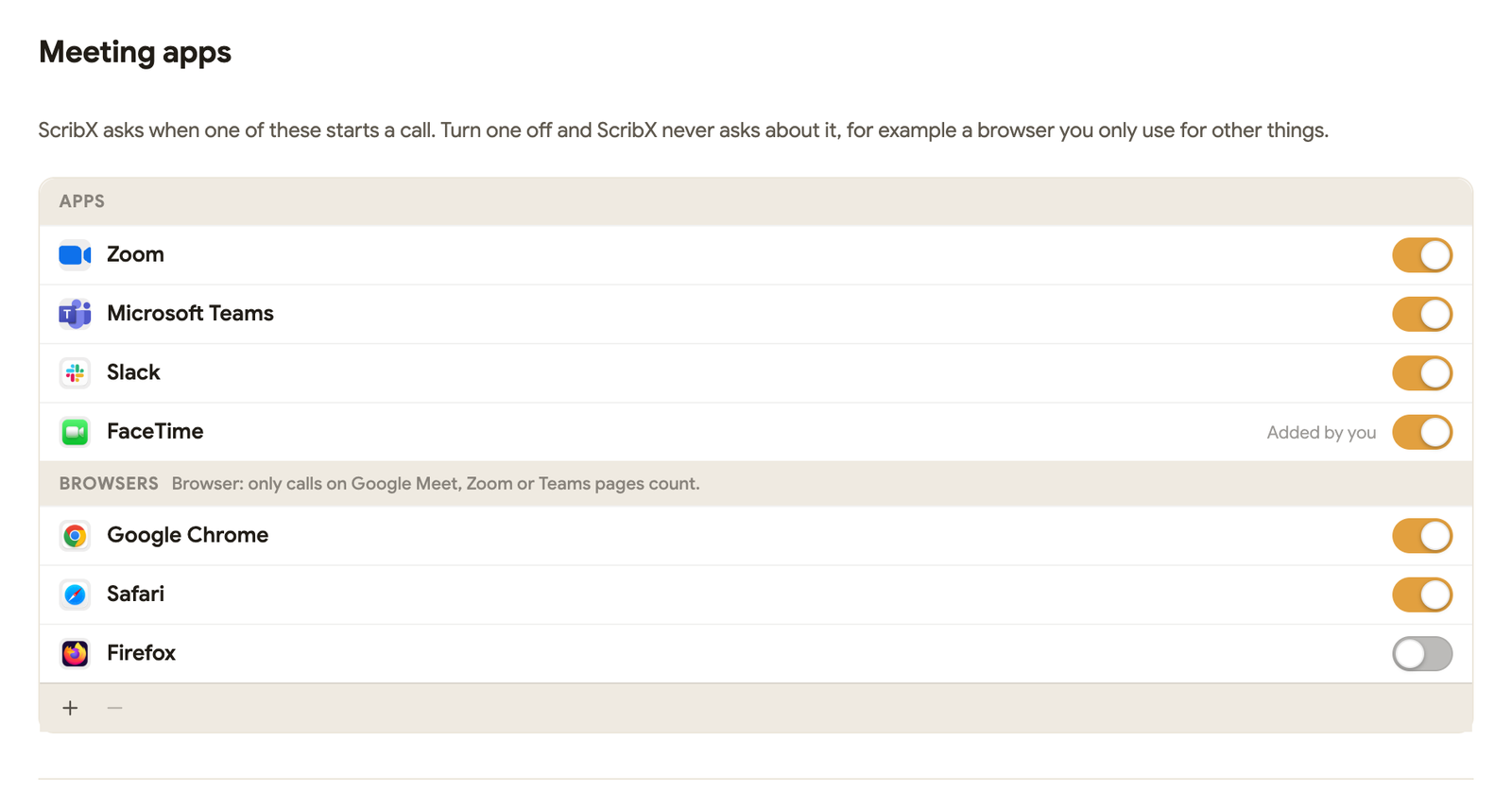Enable the Firefox toggle
1512x810 pixels.
pyautogui.click(x=1422, y=653)
